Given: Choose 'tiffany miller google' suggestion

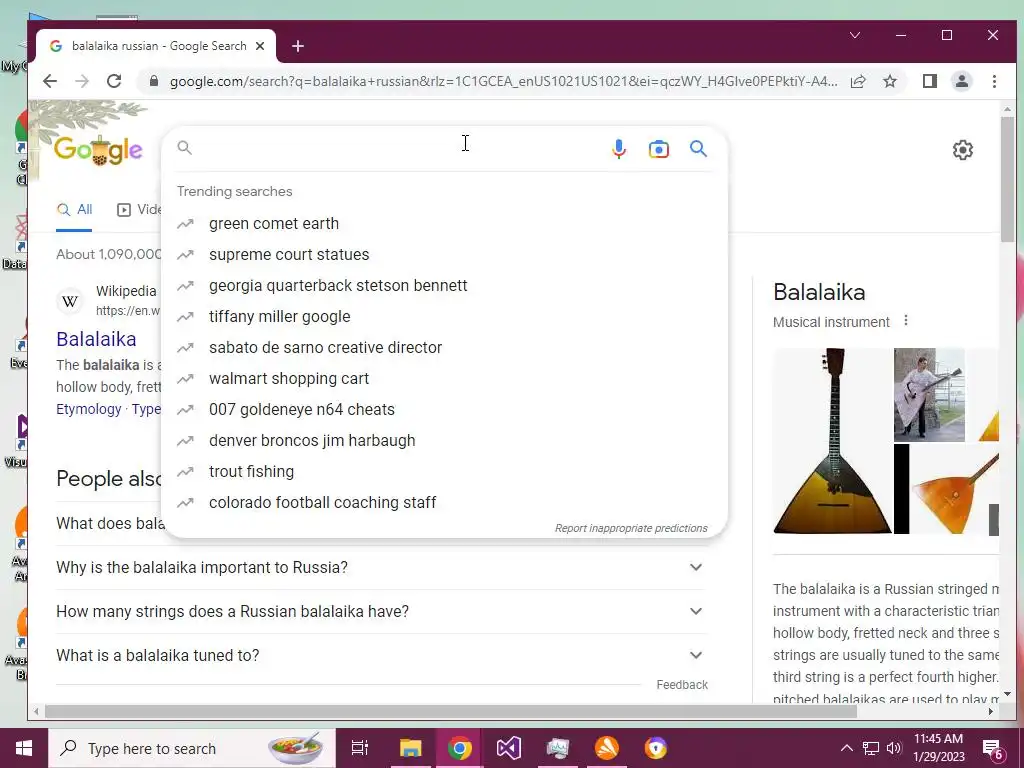Looking at the screenshot, I should [x=444, y=317].
